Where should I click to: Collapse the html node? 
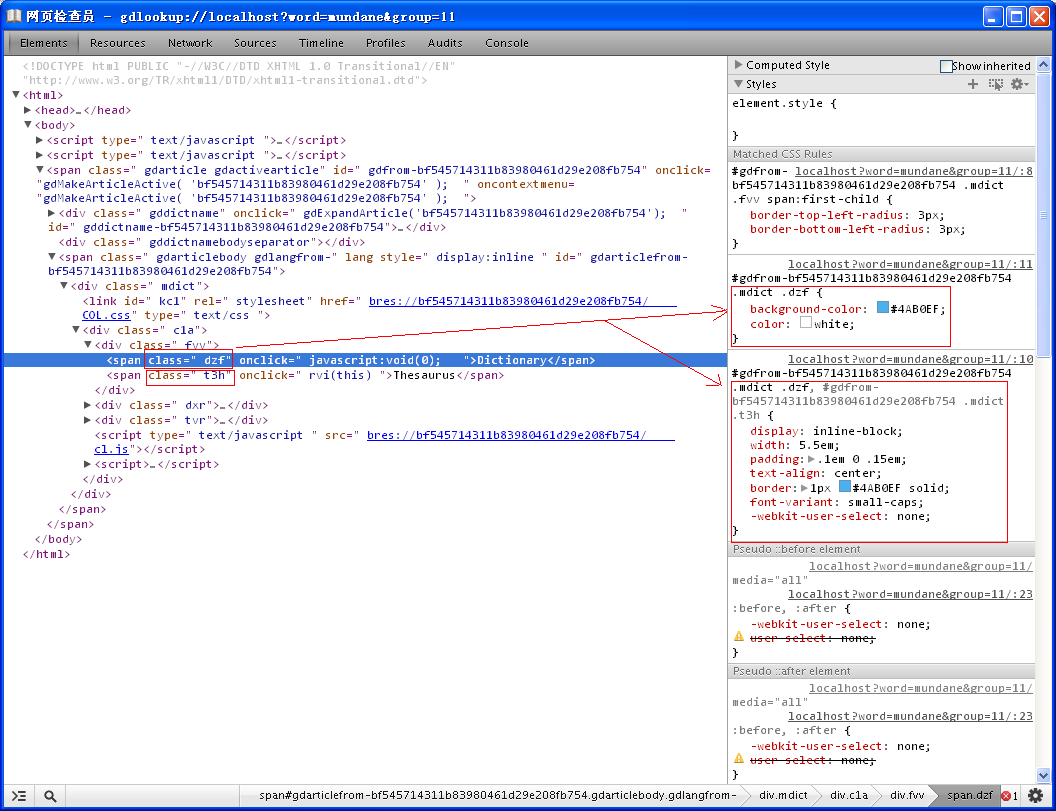[x=16, y=95]
